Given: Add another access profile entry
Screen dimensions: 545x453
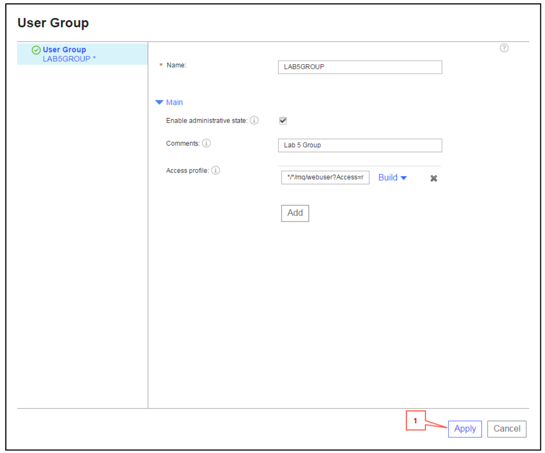Looking at the screenshot, I should point(295,213).
